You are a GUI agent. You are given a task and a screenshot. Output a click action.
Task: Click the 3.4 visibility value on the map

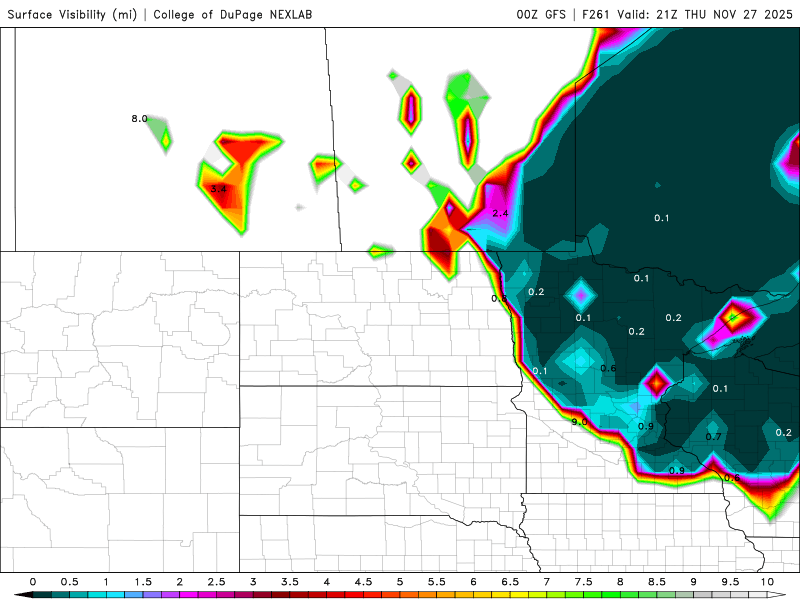[218, 189]
